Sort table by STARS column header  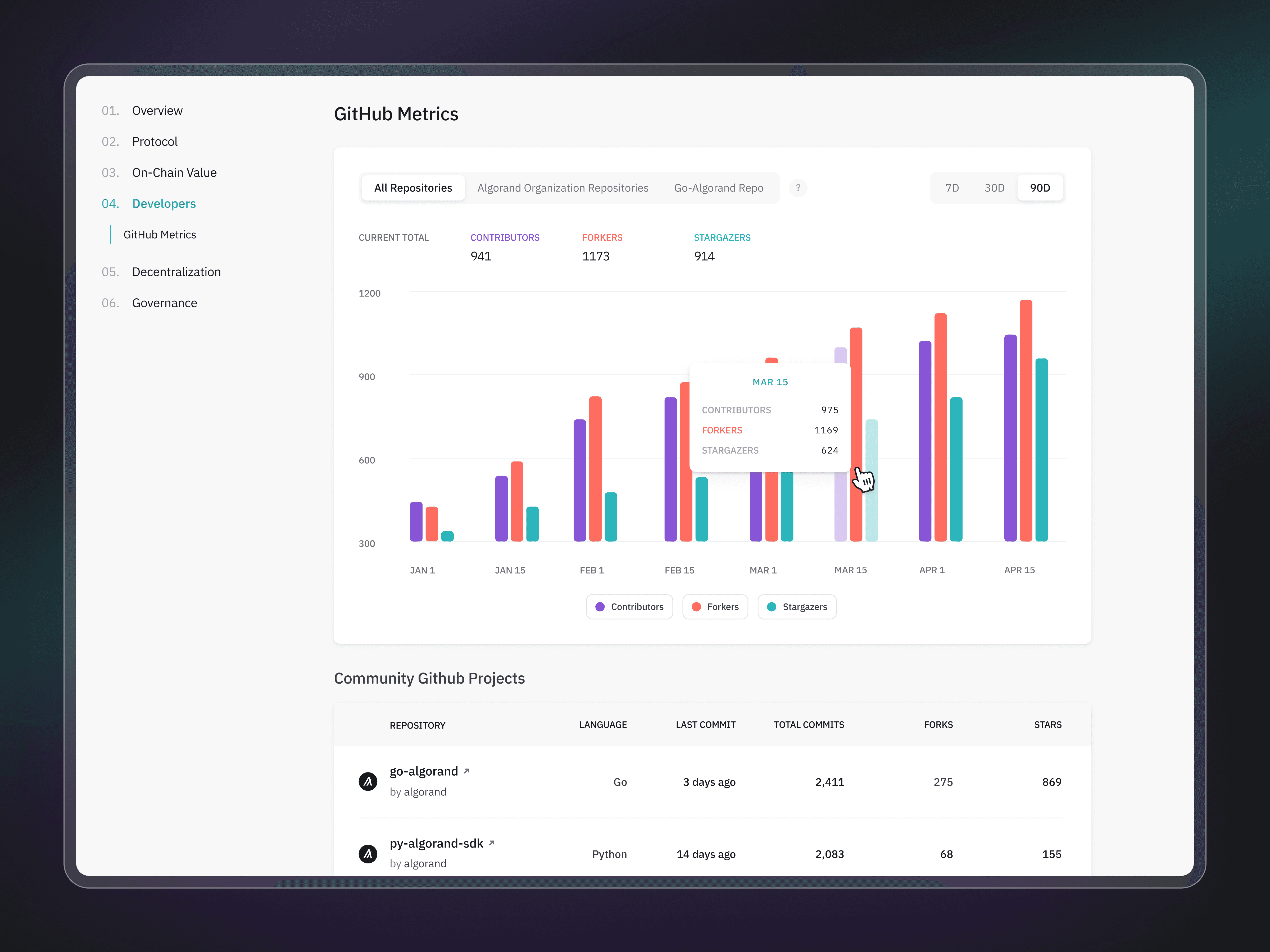click(x=1047, y=725)
